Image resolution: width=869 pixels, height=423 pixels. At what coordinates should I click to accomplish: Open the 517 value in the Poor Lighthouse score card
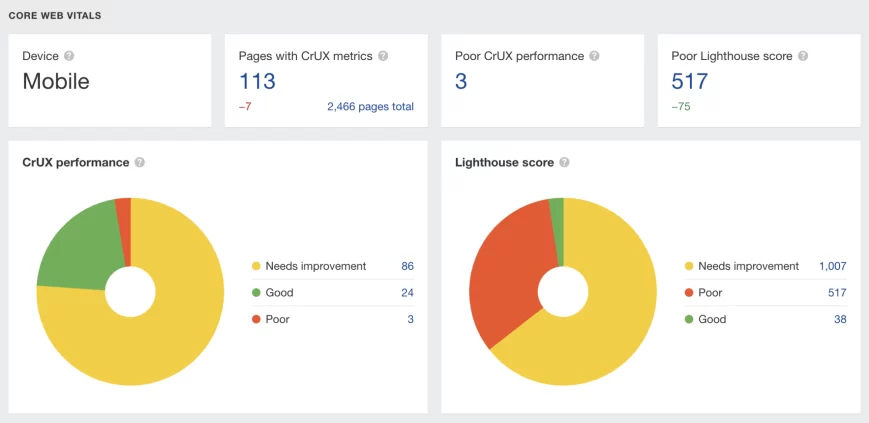[690, 81]
